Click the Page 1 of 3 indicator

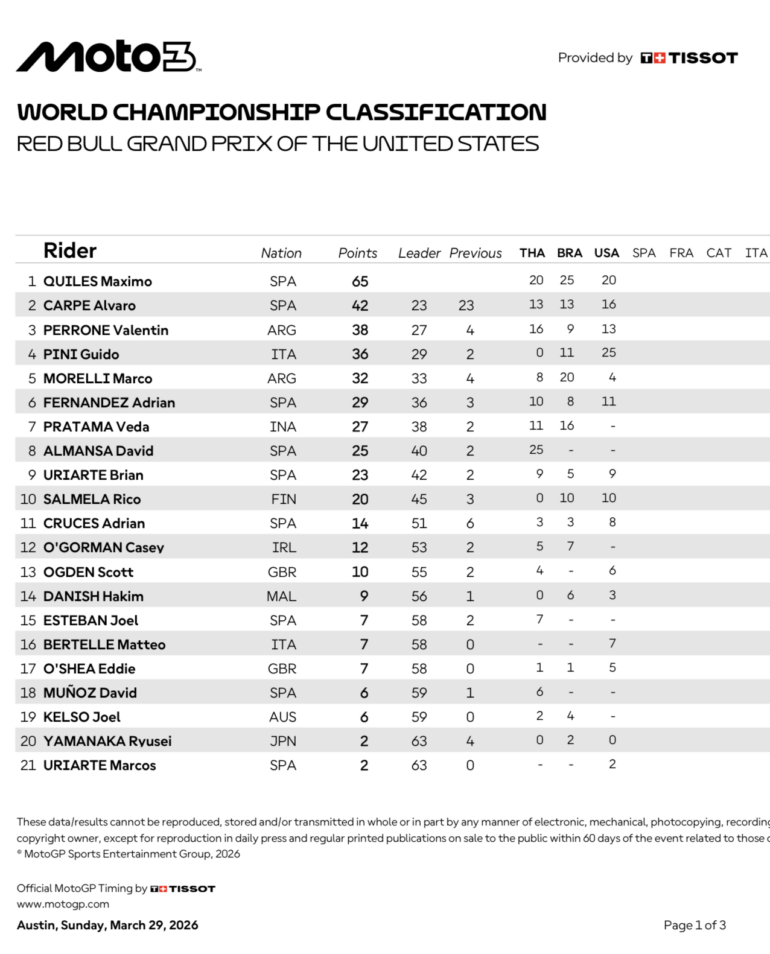click(695, 925)
